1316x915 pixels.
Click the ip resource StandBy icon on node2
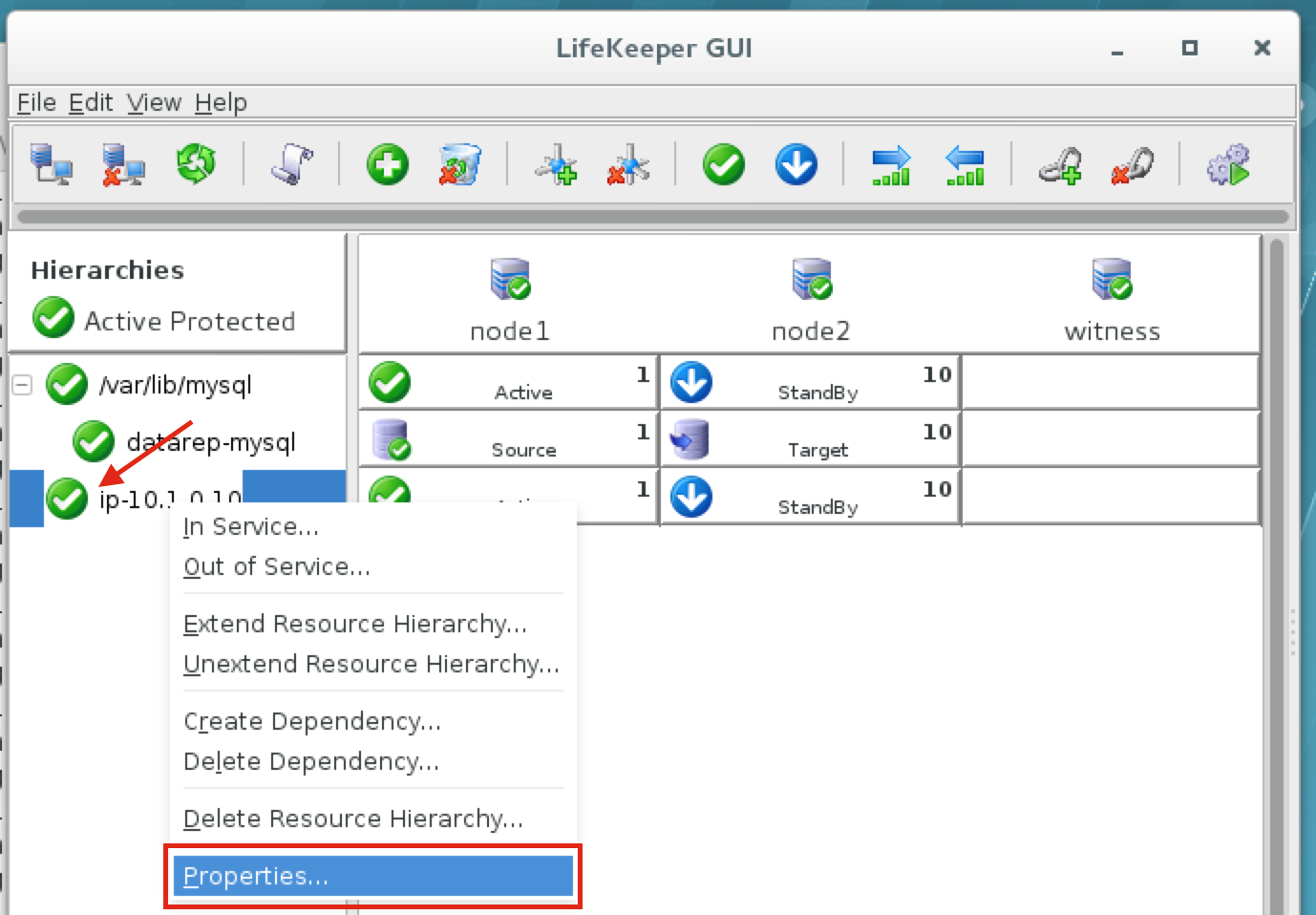tap(691, 497)
